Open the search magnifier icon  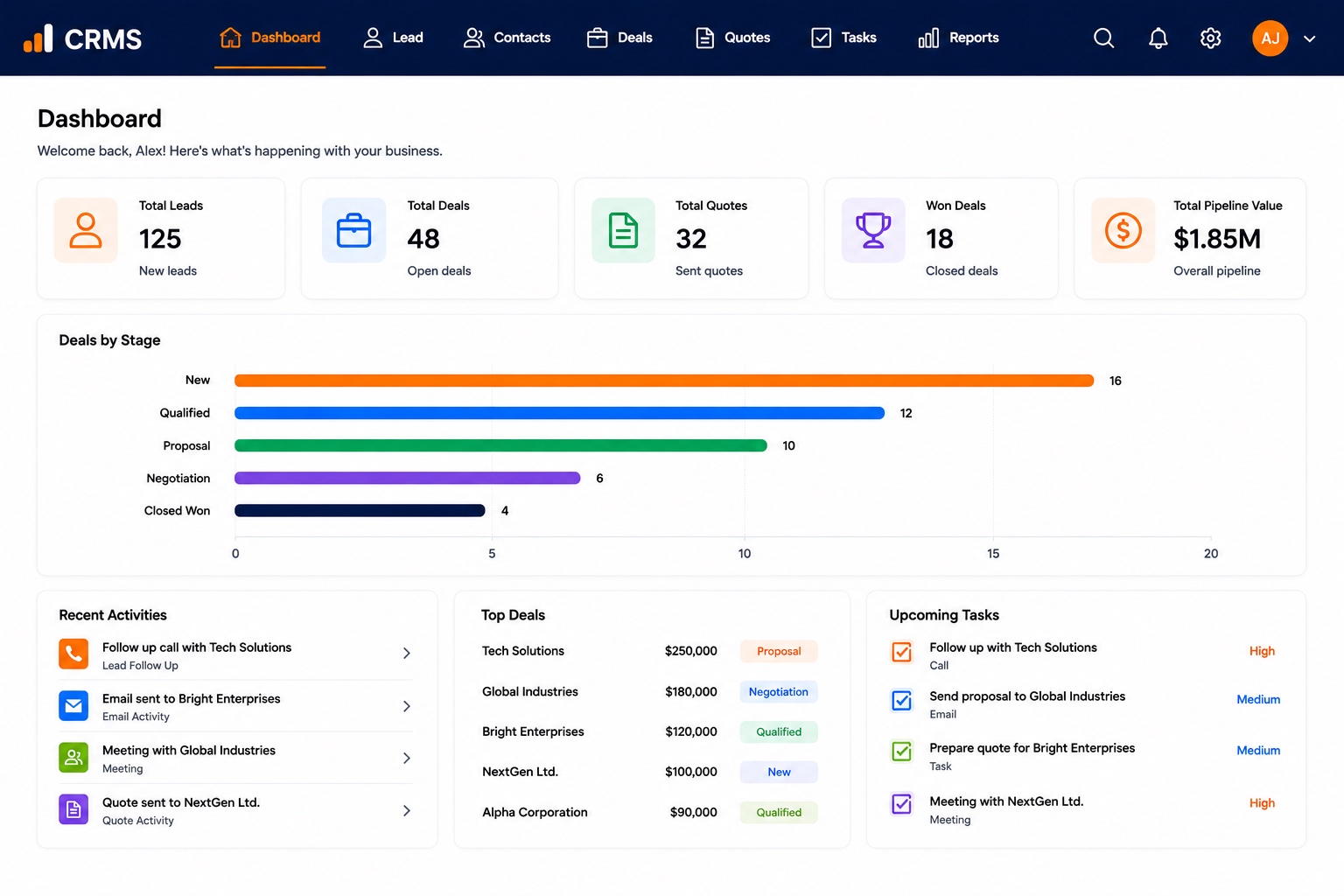1104,38
